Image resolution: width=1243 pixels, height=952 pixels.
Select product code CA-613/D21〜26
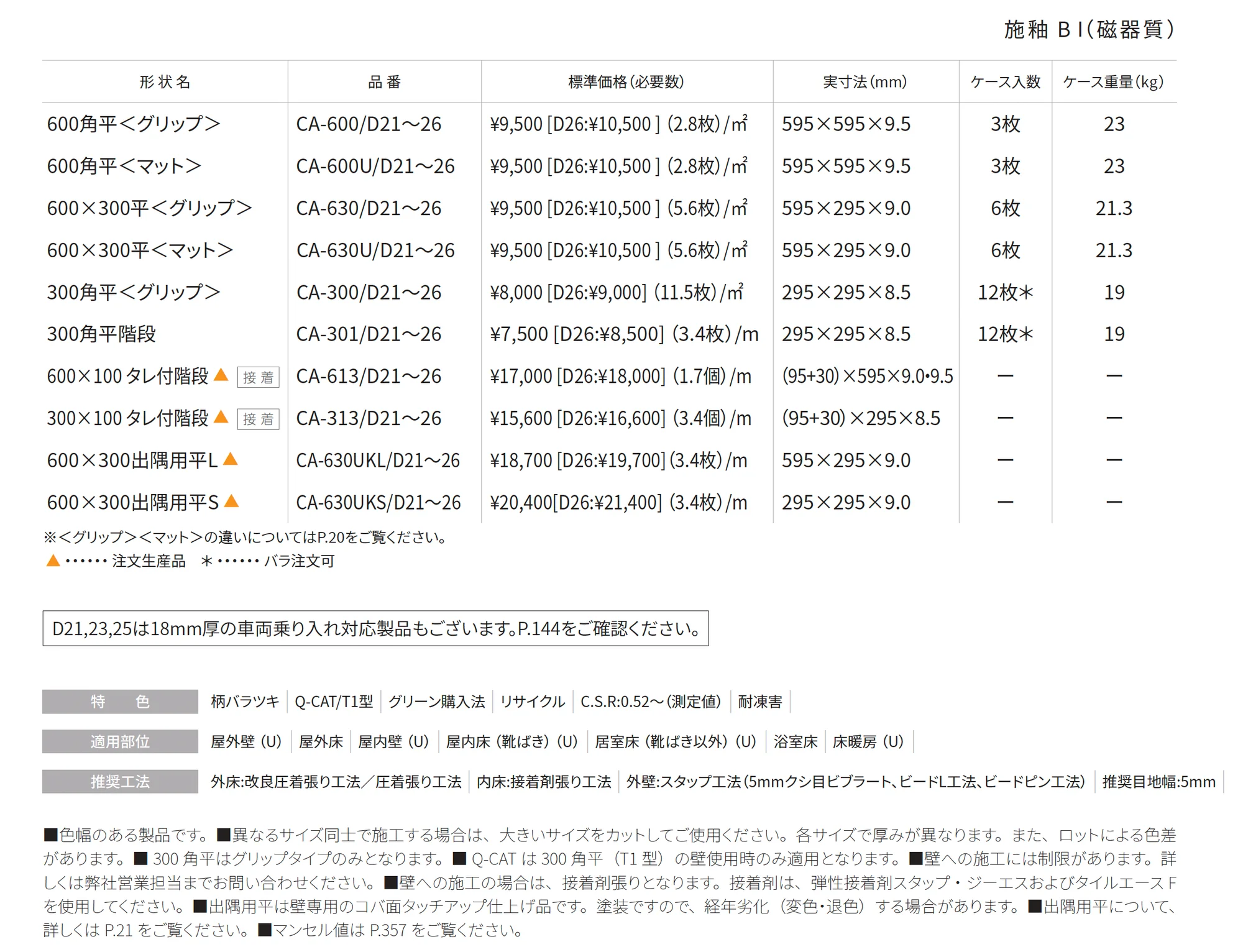(369, 376)
